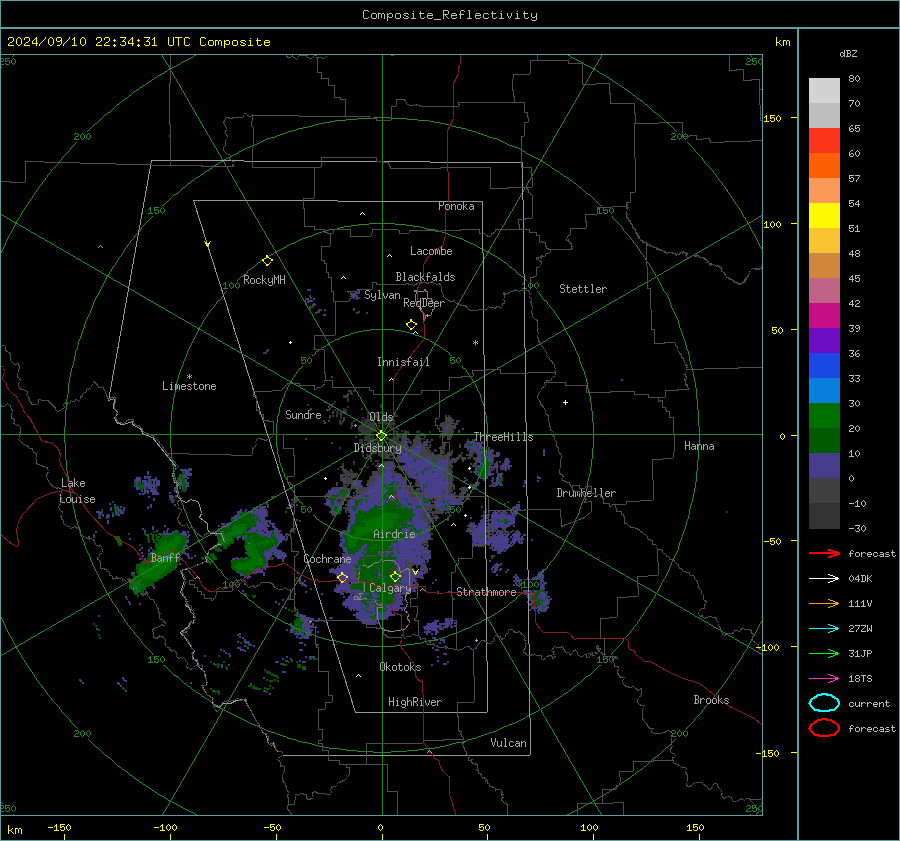Click the dBZ legend heading
The height and width of the screenshot is (841, 900).
click(848, 54)
